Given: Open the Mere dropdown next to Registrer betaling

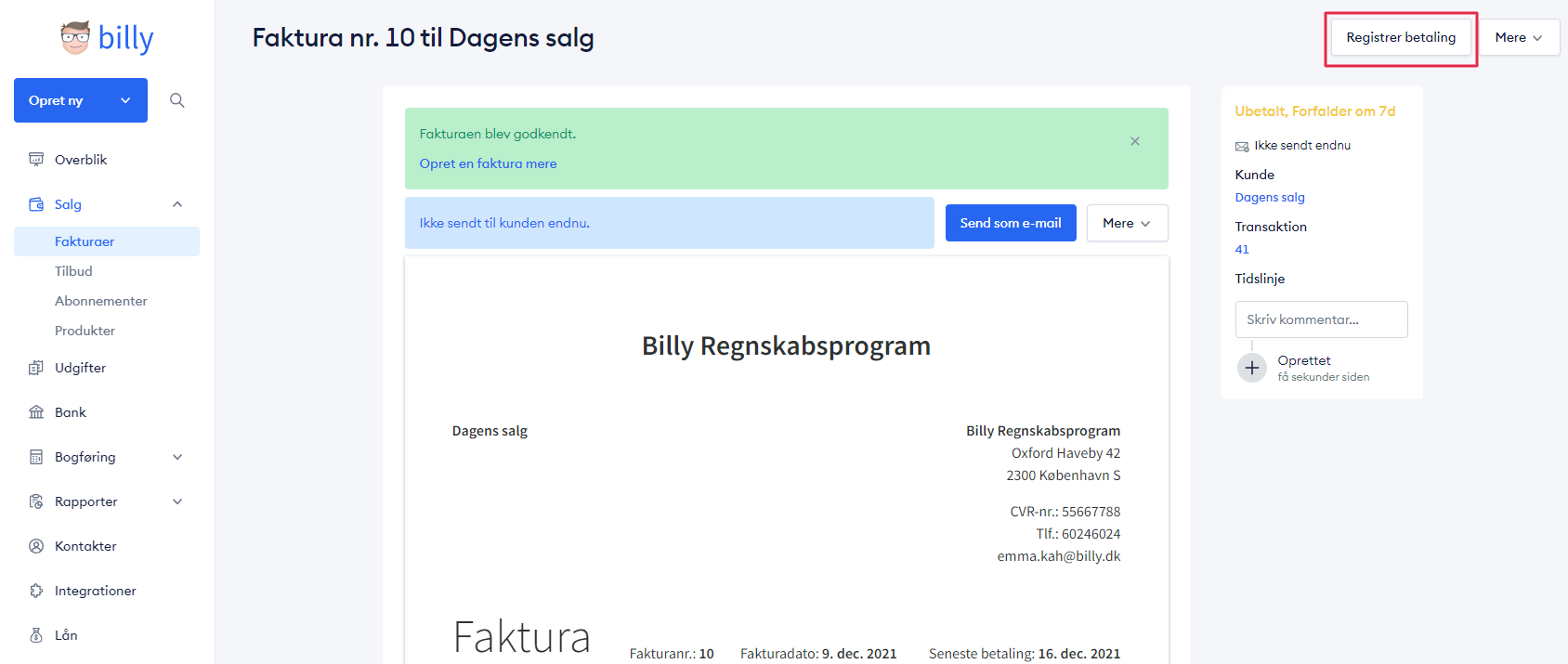Looking at the screenshot, I should (1519, 37).
